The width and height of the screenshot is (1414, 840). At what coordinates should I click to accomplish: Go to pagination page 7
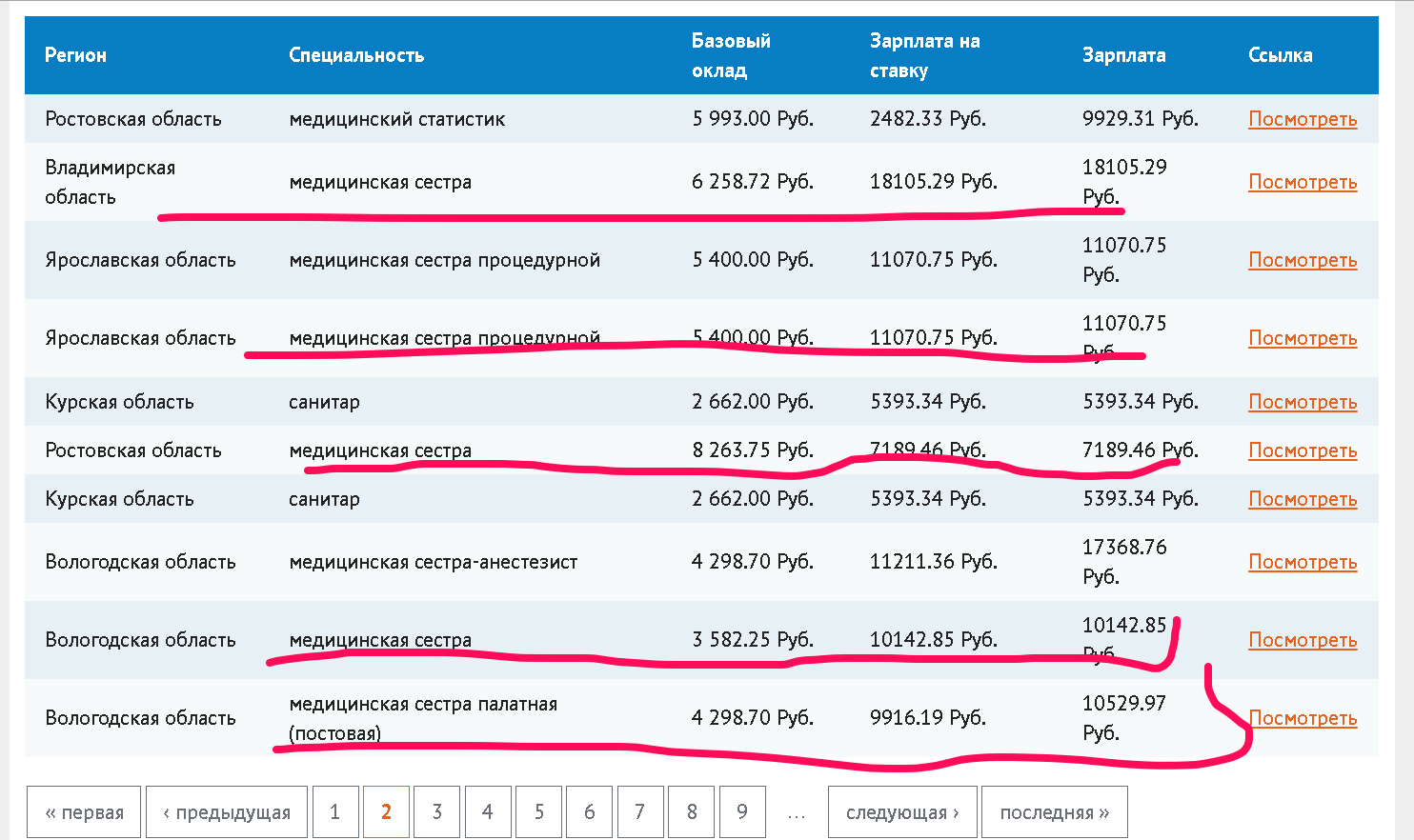tap(640, 812)
